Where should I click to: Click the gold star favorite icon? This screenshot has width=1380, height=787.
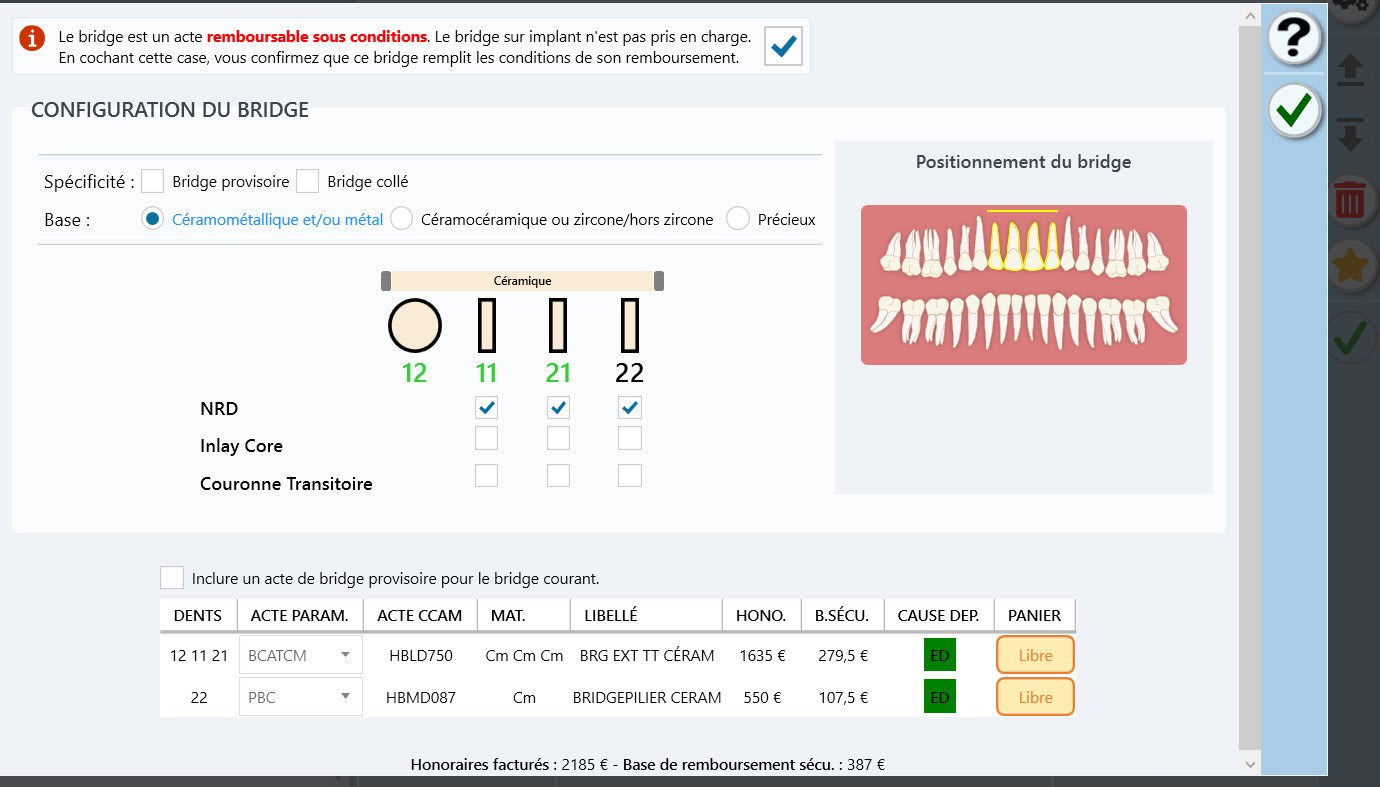click(x=1351, y=268)
